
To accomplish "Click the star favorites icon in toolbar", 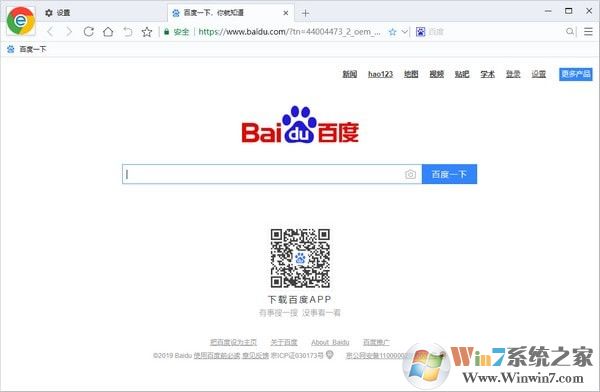I will coord(147,32).
